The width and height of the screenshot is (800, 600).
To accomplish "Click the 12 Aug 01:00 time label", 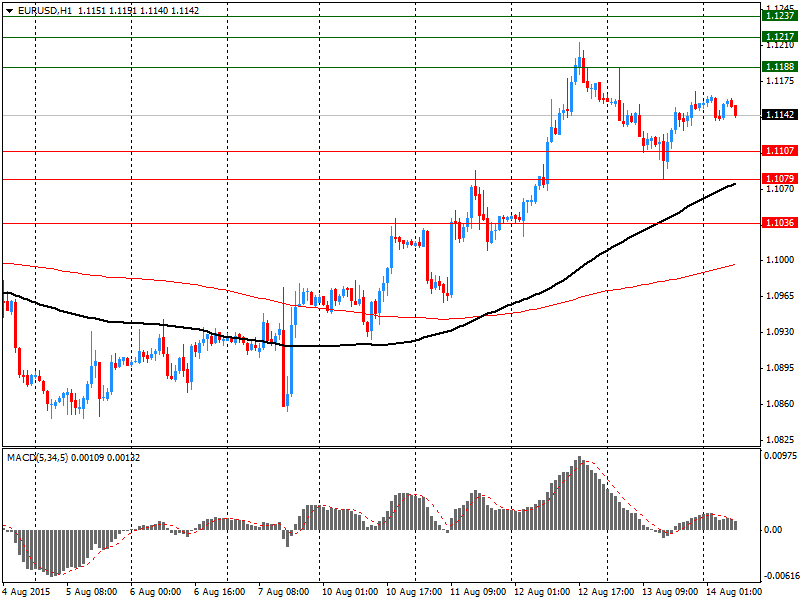I will [542, 592].
